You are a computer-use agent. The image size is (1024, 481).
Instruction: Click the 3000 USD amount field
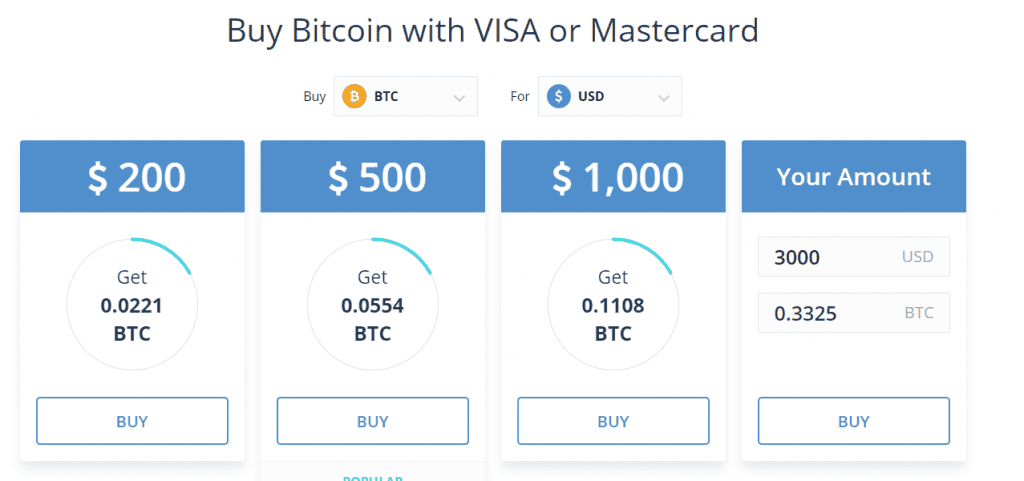853,257
